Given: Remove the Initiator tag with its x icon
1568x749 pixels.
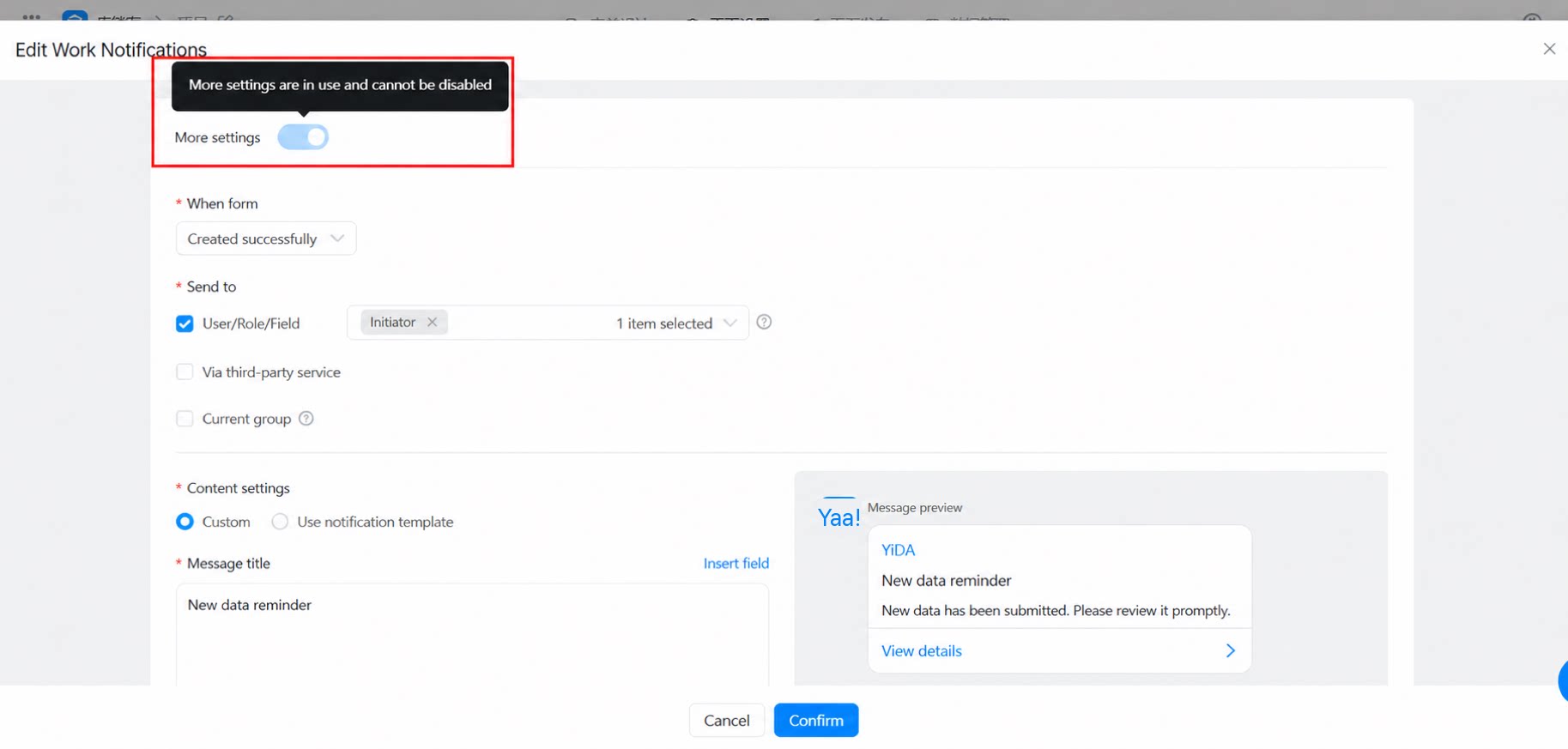Looking at the screenshot, I should [x=432, y=323].
